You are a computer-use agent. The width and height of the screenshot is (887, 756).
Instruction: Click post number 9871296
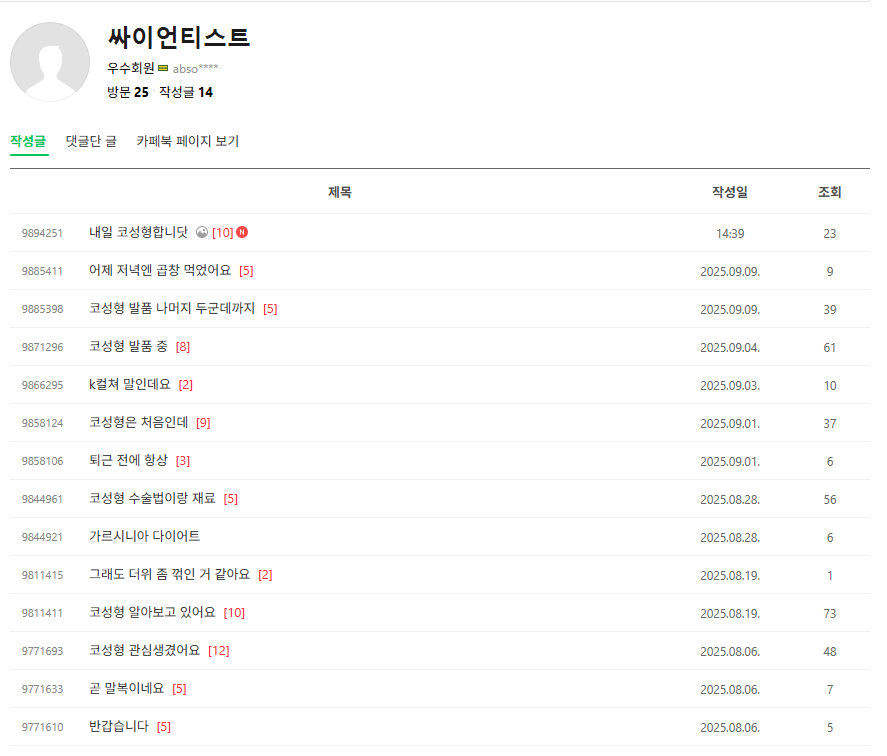click(x=42, y=347)
